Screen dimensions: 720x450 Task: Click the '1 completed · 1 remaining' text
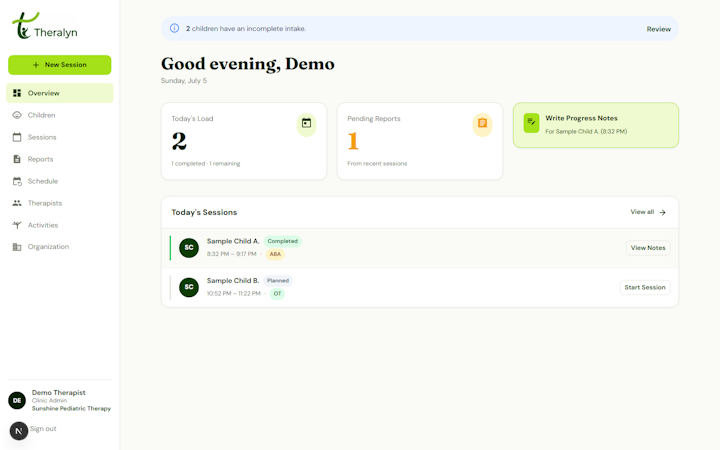pos(206,163)
